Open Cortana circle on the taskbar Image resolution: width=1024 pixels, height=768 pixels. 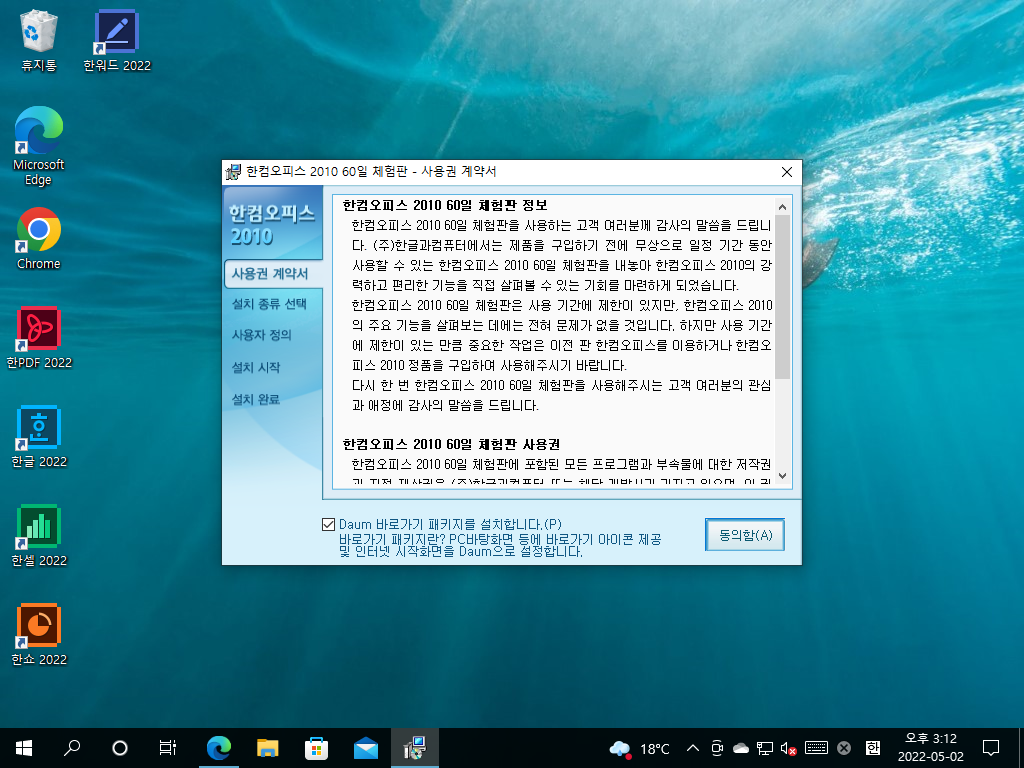[120, 748]
